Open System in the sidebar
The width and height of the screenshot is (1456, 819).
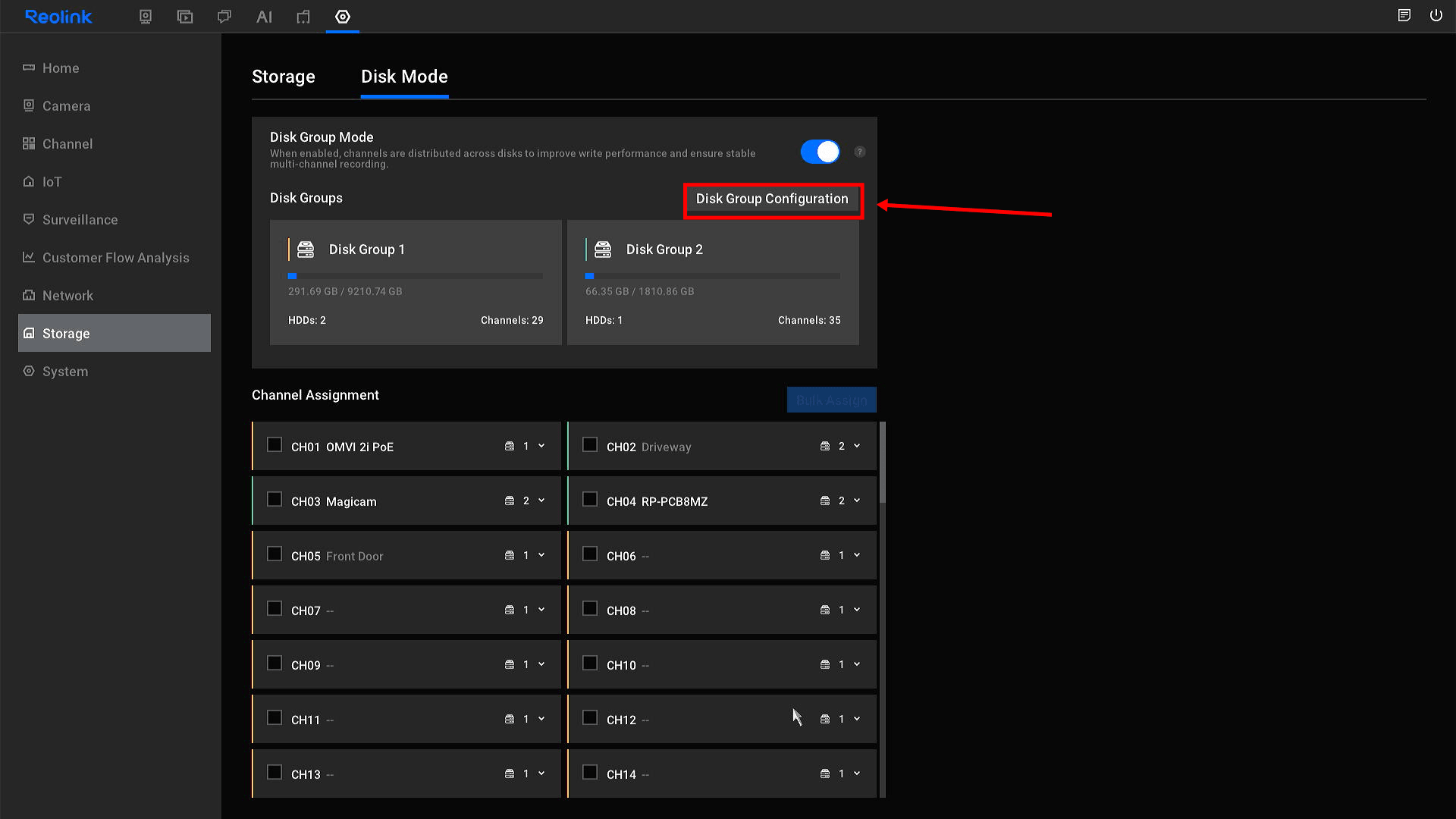(x=115, y=372)
